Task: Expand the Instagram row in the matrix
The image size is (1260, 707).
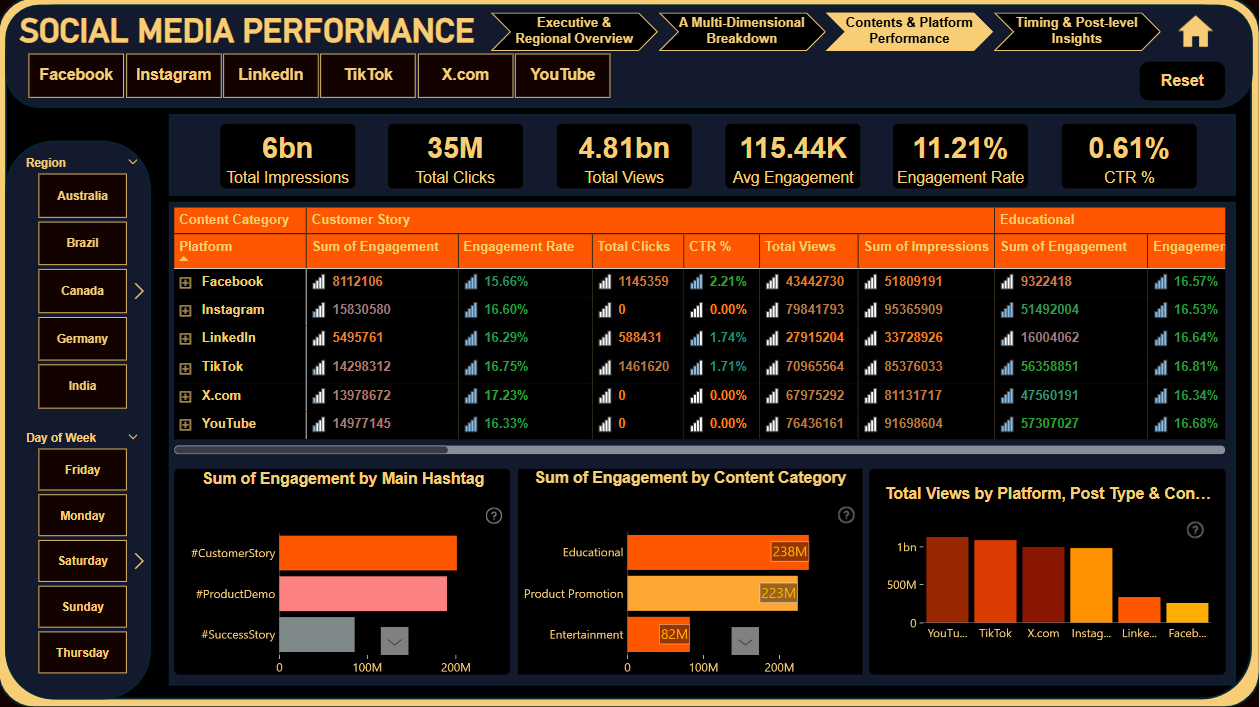Action: point(185,311)
